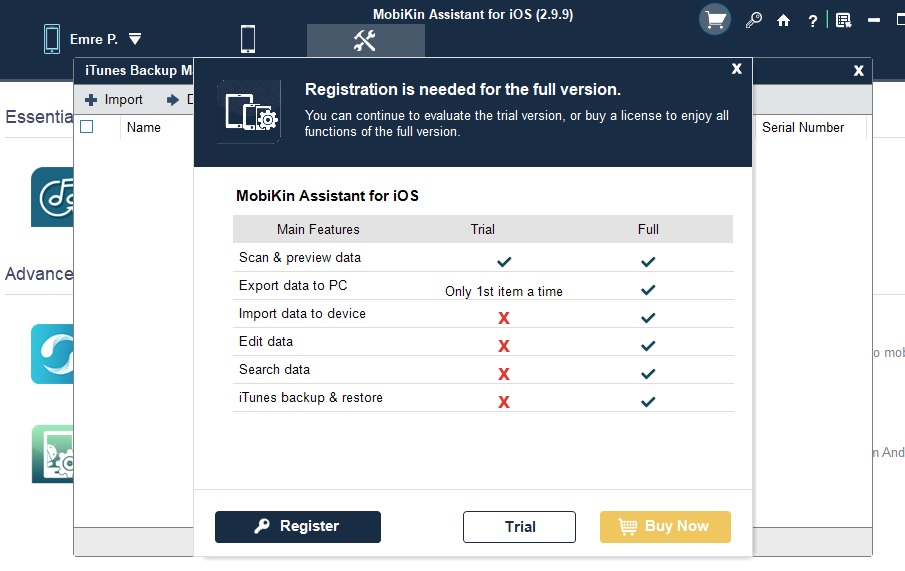The width and height of the screenshot is (905, 571).
Task: Click 'Import data to device' feature text
Action: (302, 314)
